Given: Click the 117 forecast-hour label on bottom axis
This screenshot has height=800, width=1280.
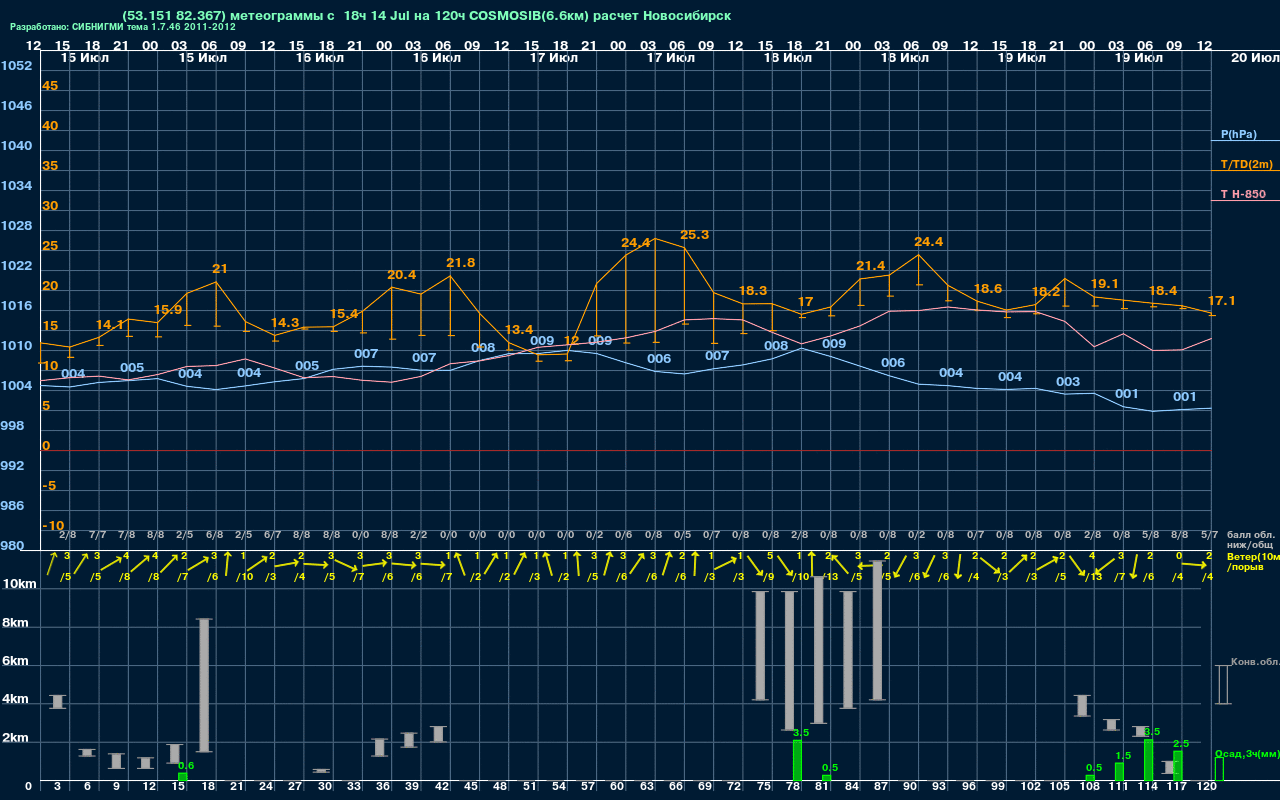Looking at the screenshot, I should [1178, 787].
